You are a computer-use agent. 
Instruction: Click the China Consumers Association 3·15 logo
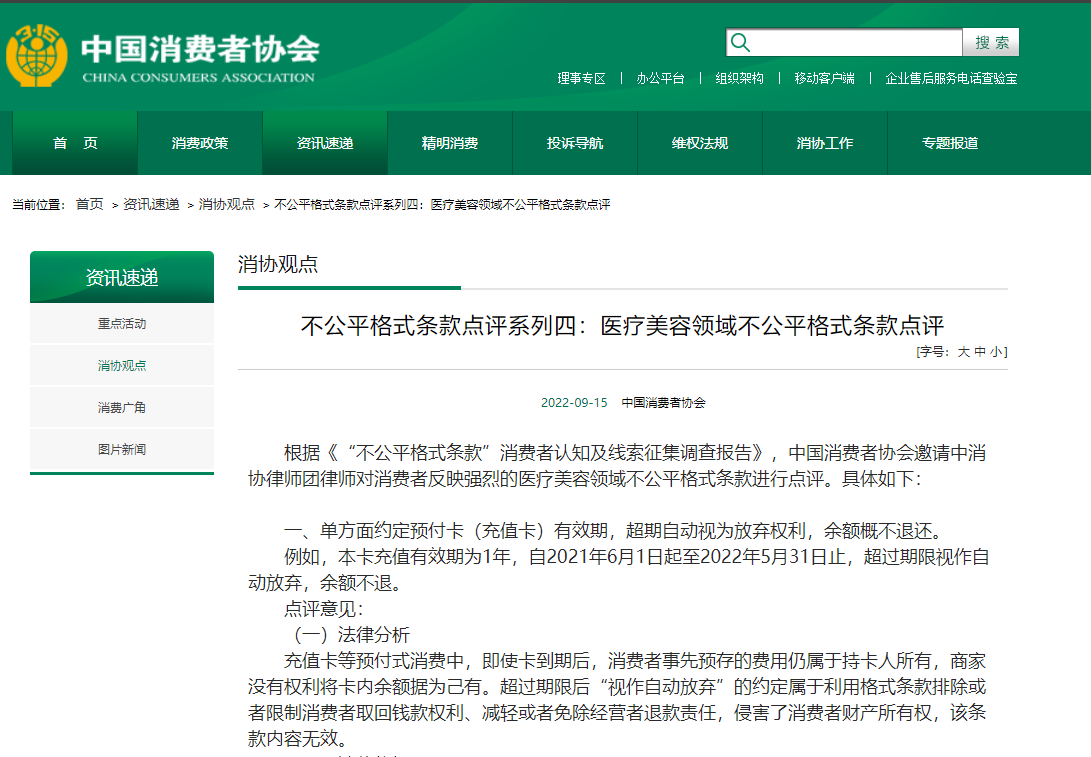tap(36, 56)
